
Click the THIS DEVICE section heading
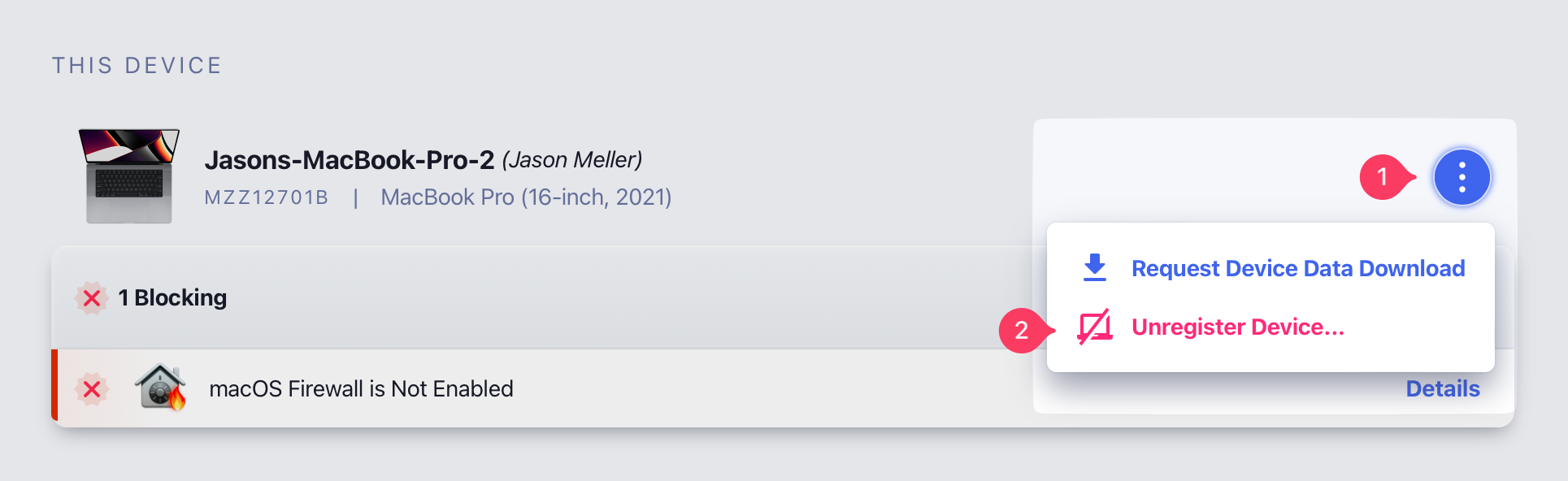pos(137,66)
